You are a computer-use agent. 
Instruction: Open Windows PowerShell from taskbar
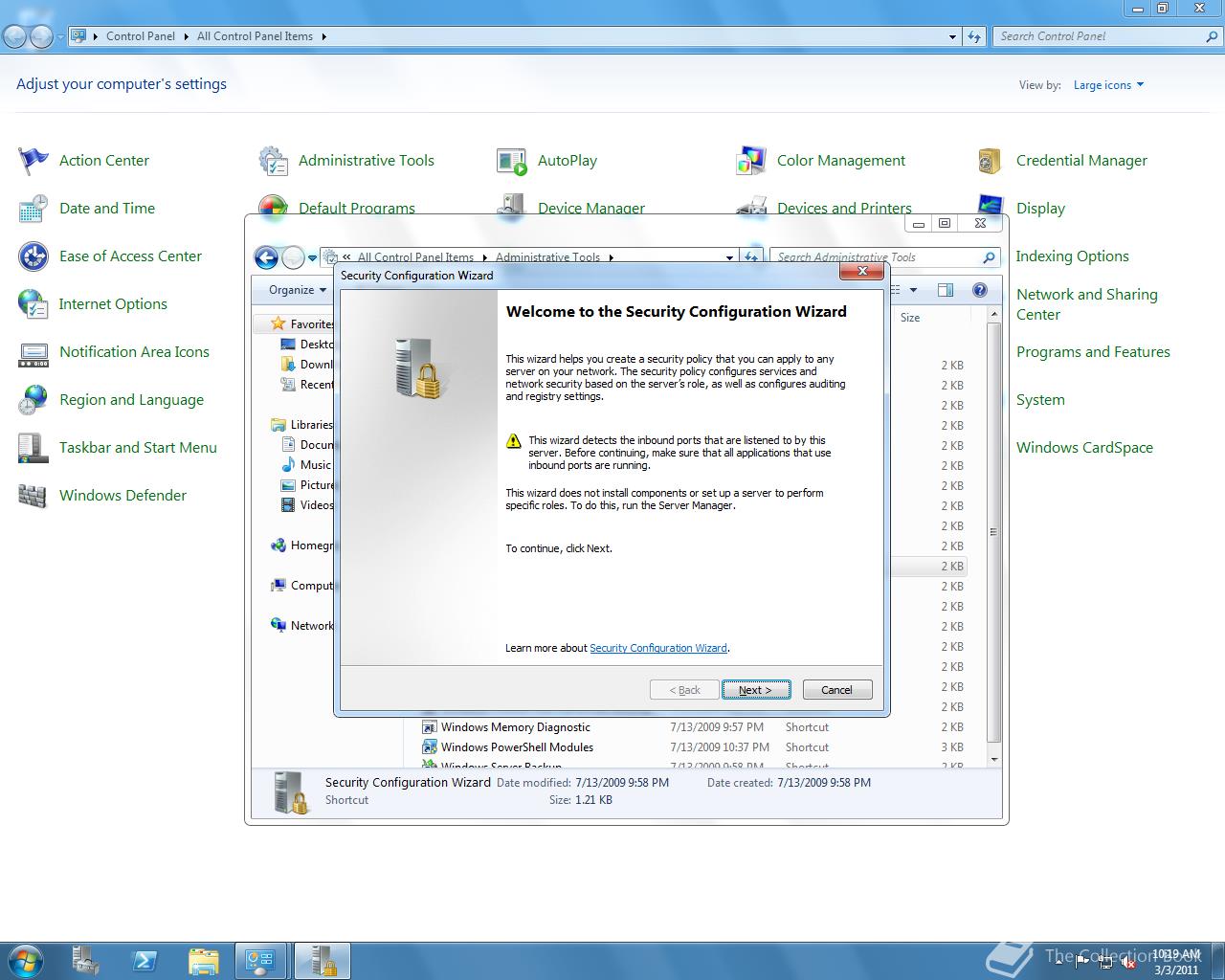click(x=145, y=961)
